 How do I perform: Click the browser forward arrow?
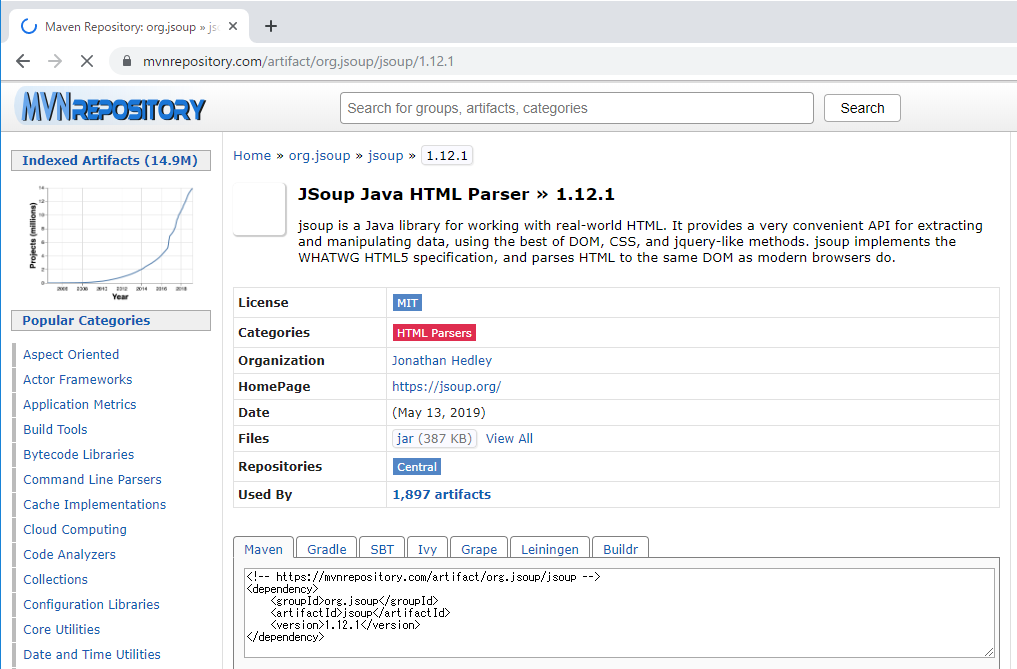pos(55,61)
